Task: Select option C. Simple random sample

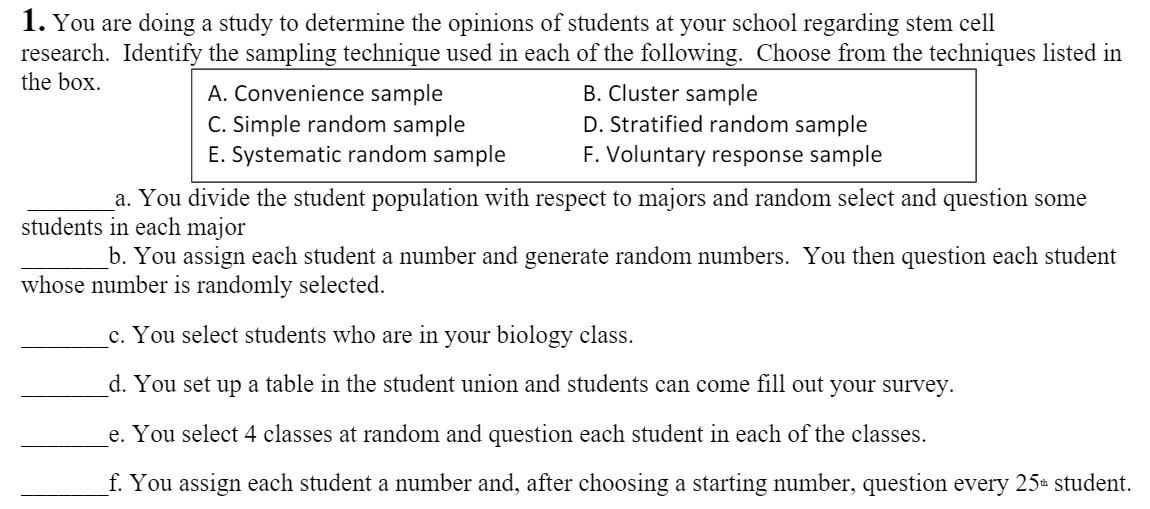Action: [336, 125]
